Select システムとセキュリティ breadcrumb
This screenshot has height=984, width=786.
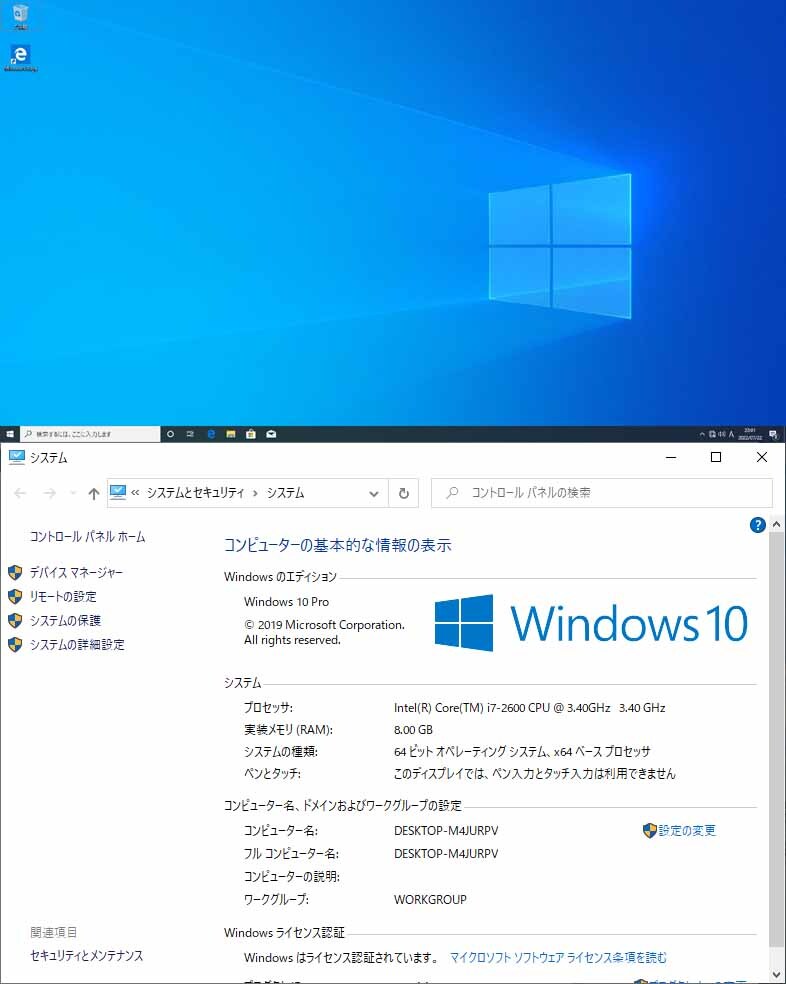coord(195,493)
